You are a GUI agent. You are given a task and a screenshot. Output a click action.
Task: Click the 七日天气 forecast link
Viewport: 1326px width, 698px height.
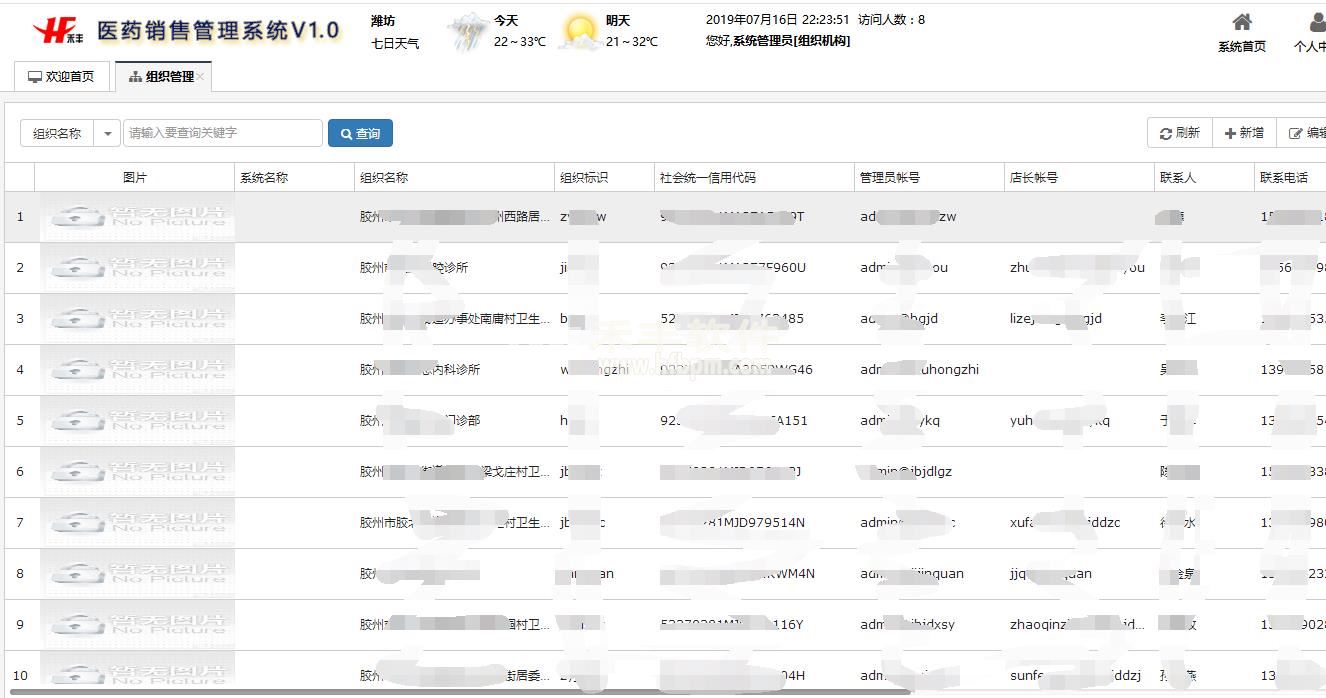point(395,43)
